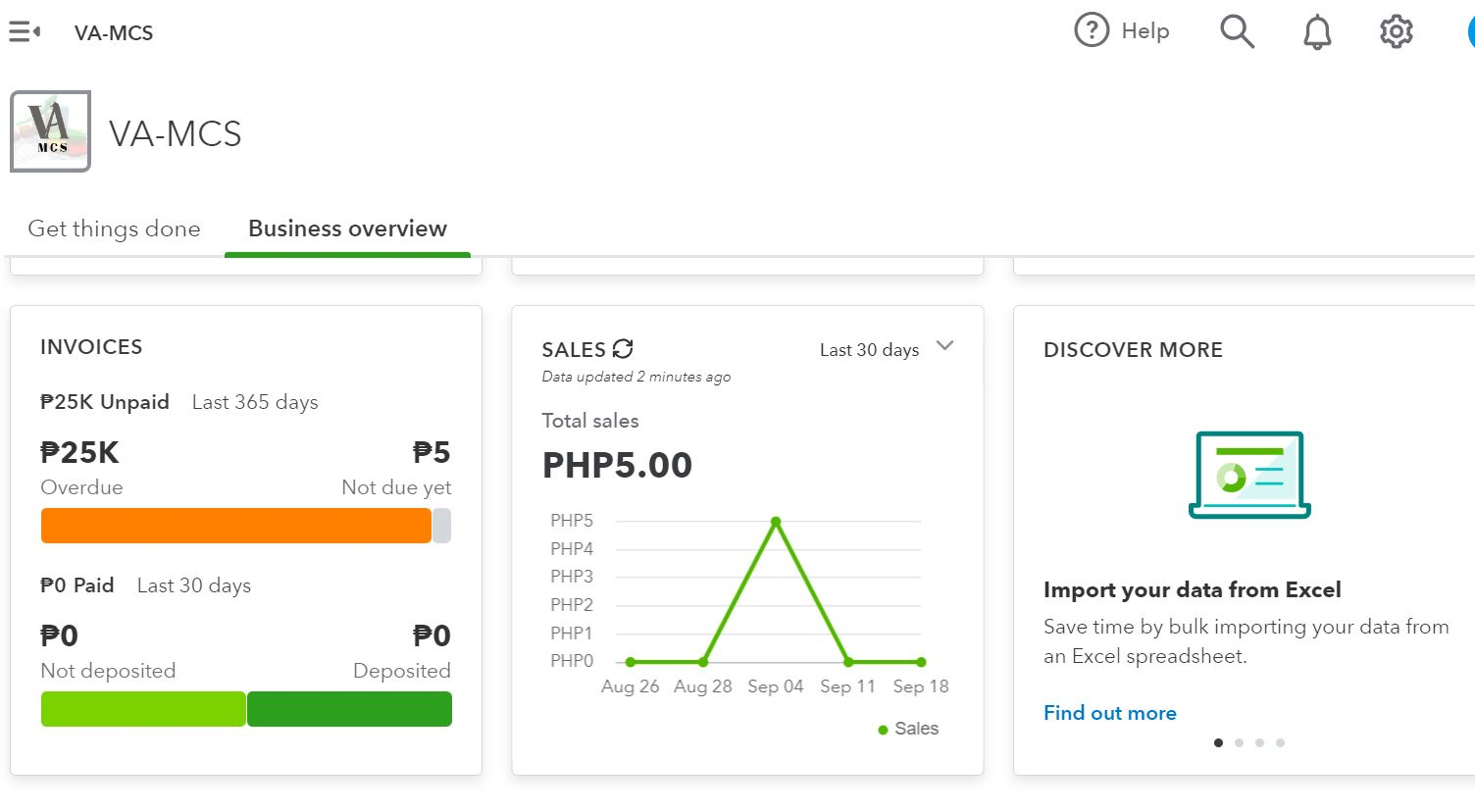Open the Help question mark icon
The width and height of the screenshot is (1475, 812).
[1092, 30]
